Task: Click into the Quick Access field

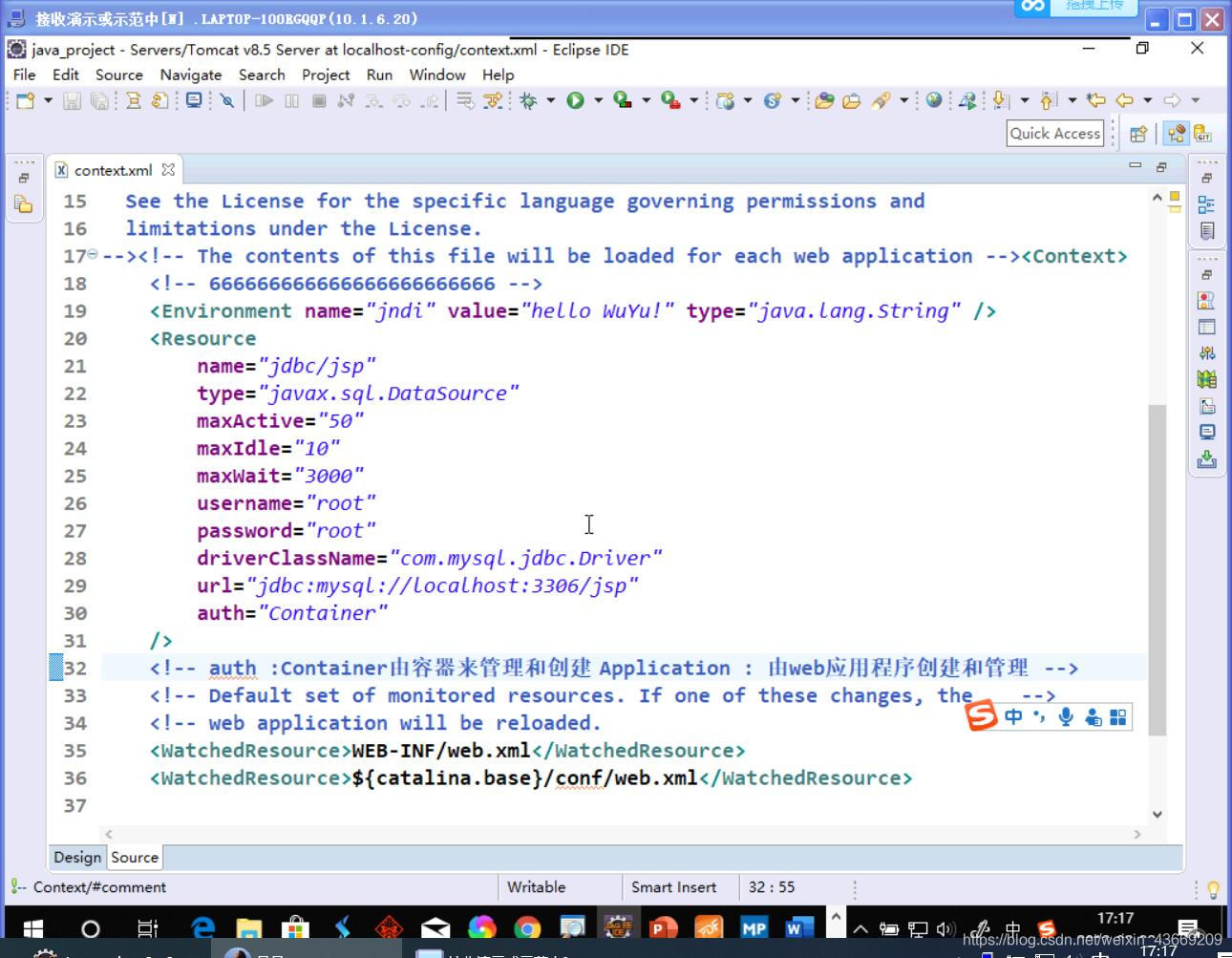Action: pos(1055,134)
